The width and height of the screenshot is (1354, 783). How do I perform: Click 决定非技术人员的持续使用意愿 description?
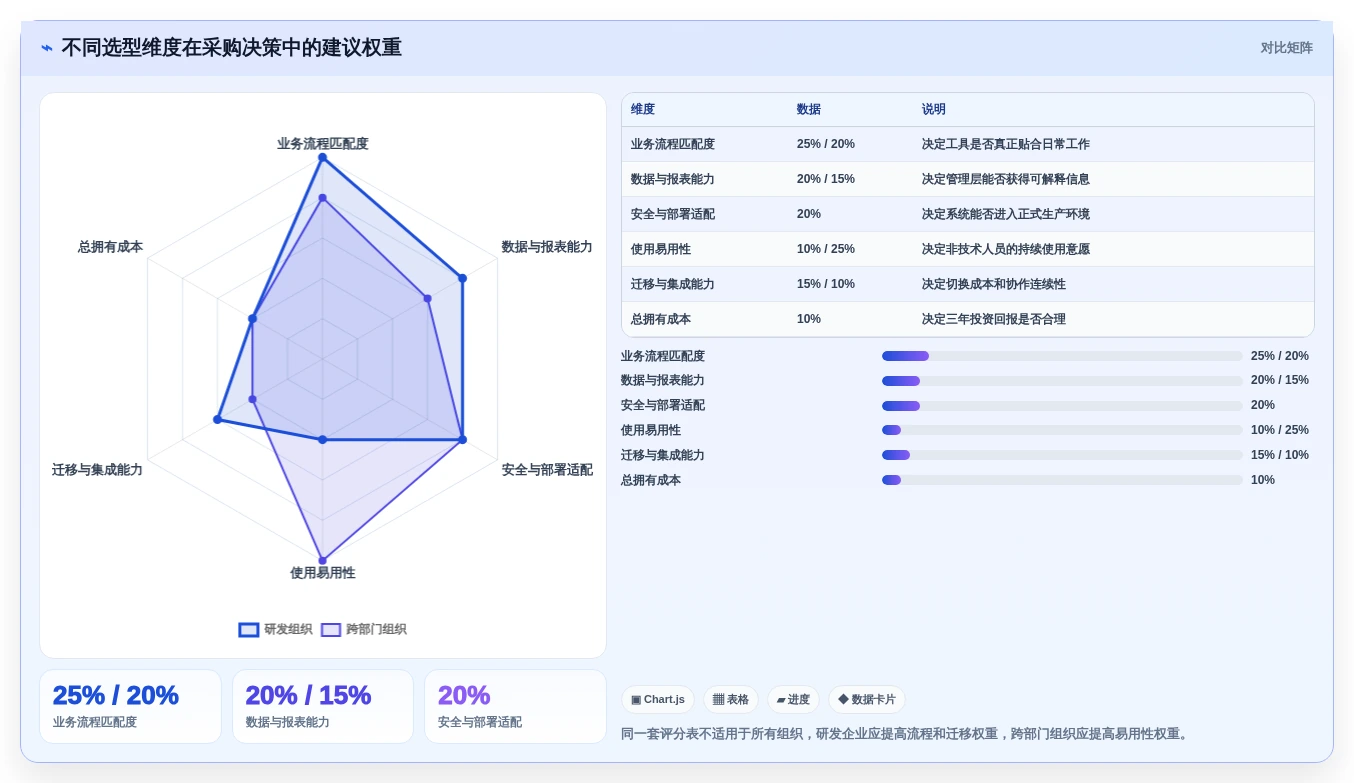coord(1006,249)
